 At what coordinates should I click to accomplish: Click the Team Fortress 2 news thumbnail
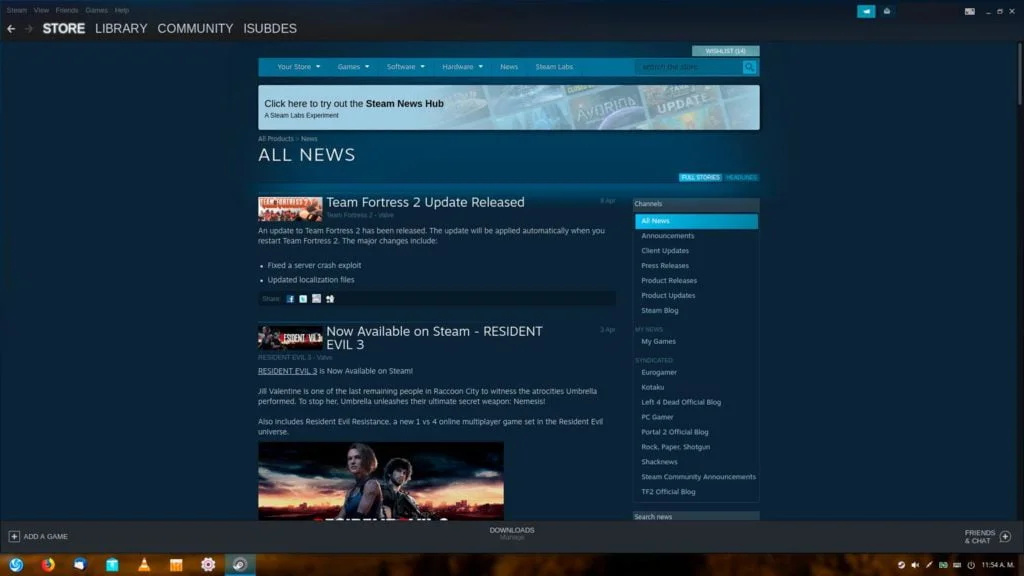(290, 209)
